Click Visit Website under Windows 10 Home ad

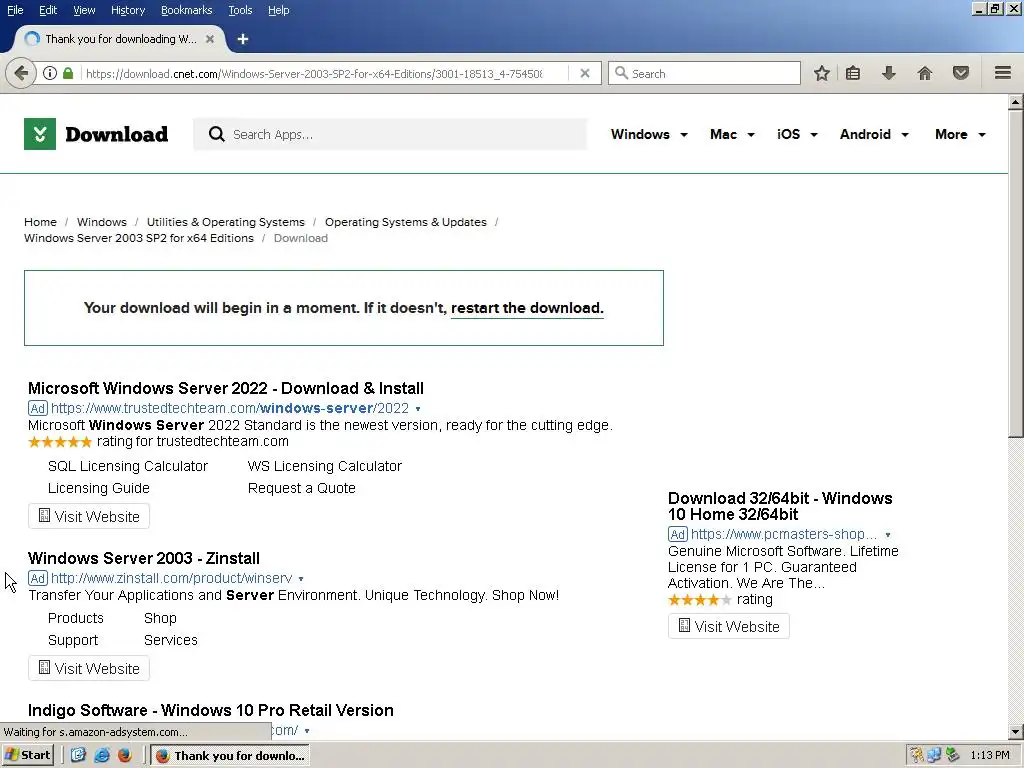click(x=729, y=626)
